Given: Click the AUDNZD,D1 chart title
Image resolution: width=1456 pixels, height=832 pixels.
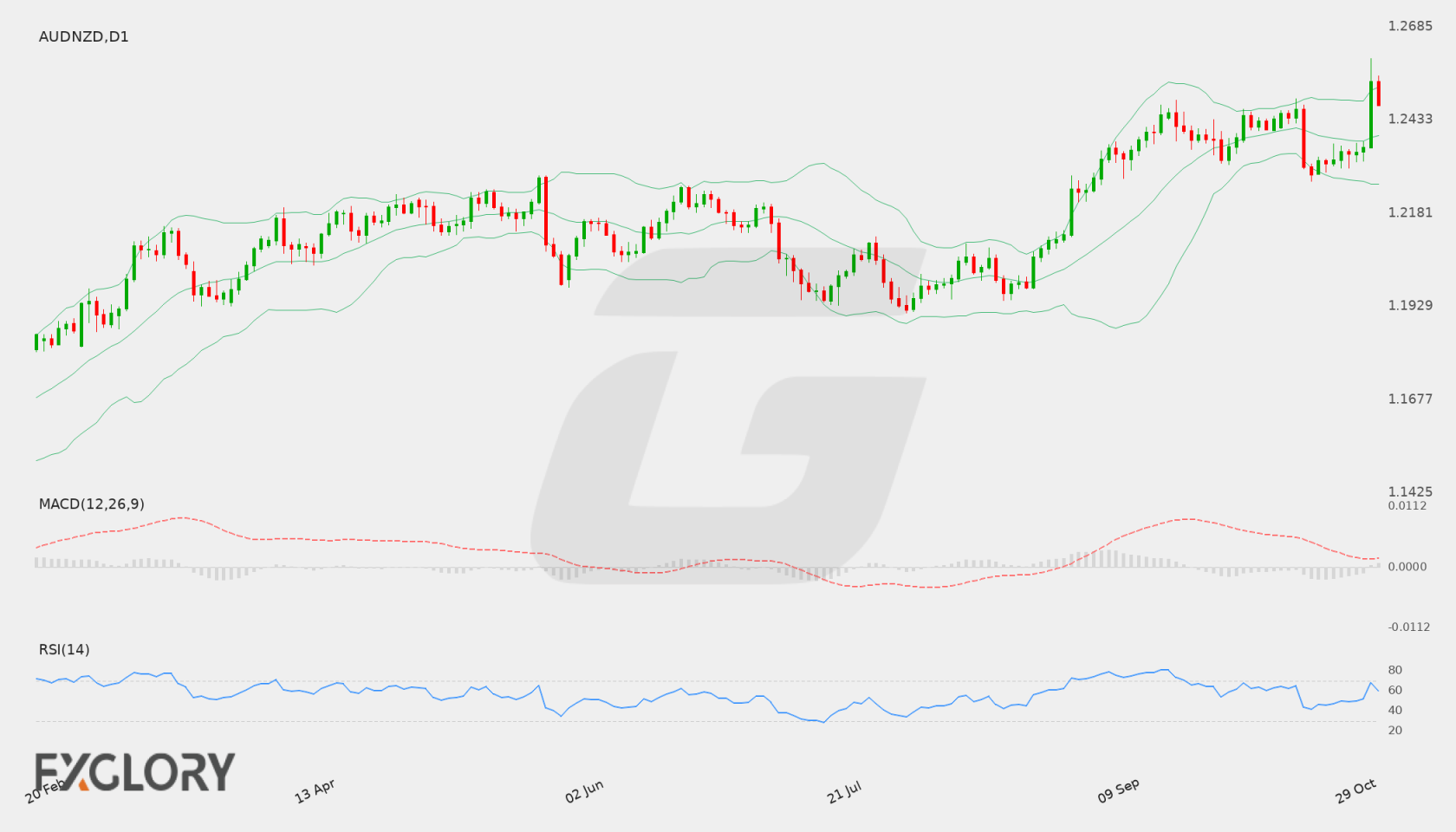Looking at the screenshot, I should pos(83,36).
